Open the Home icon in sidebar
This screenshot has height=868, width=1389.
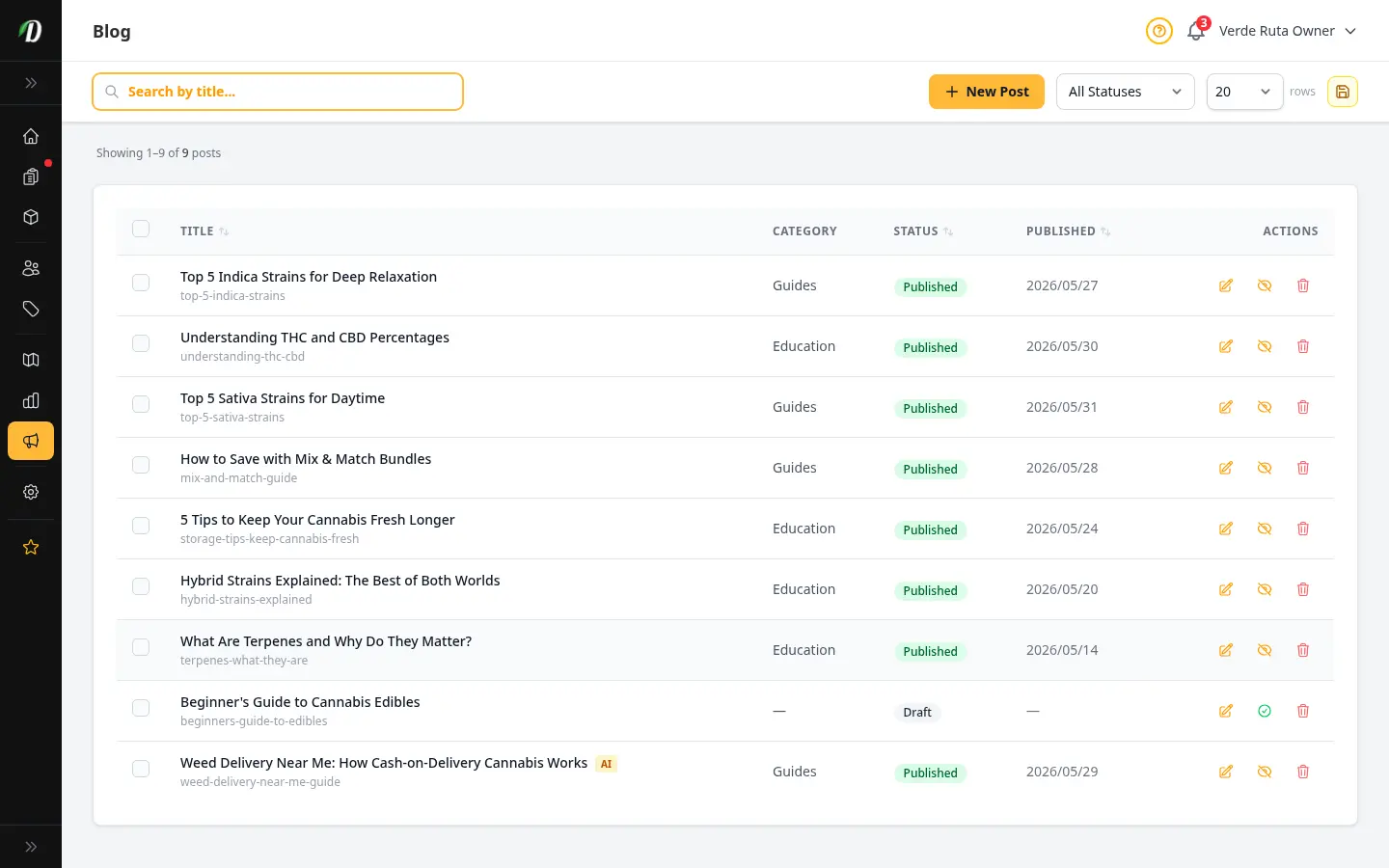[x=31, y=136]
